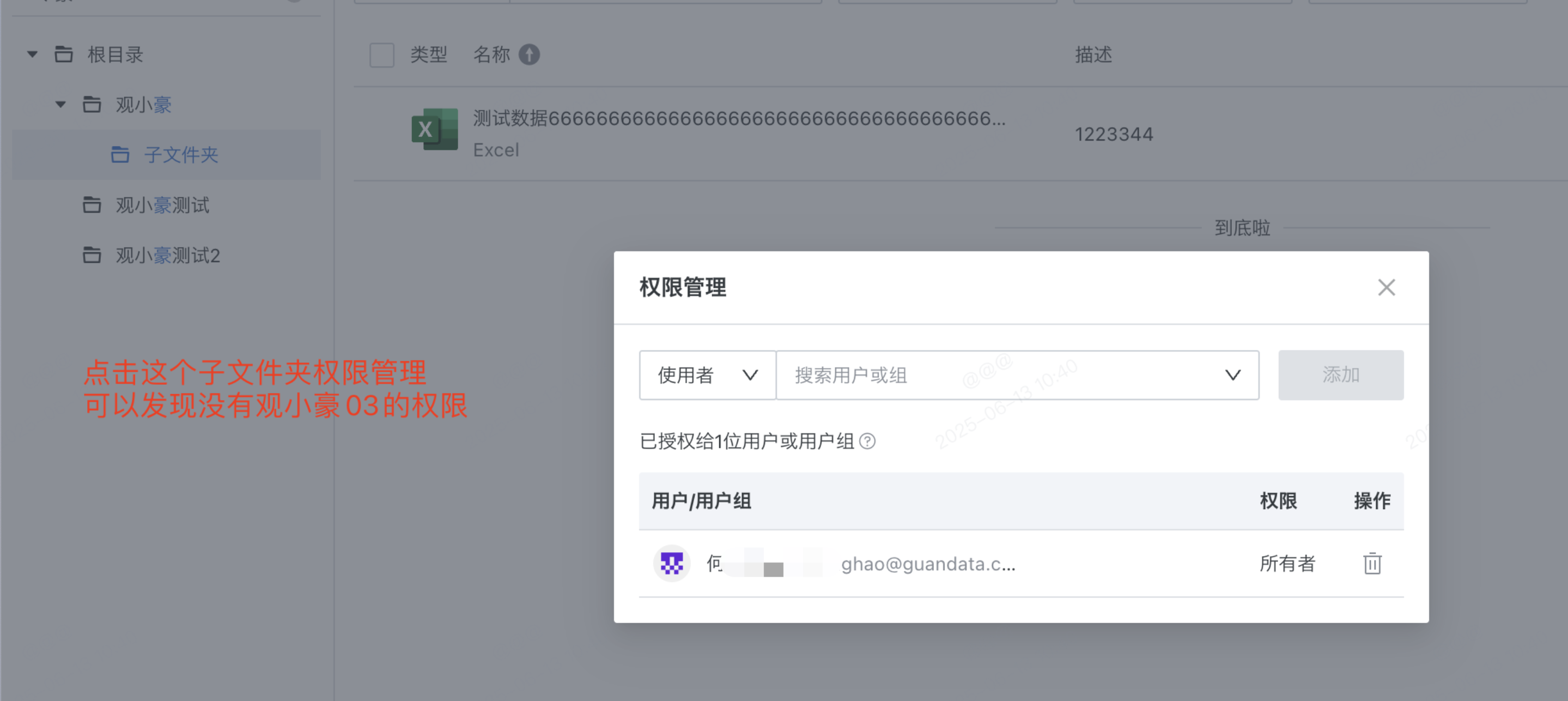
Task: Click the 名称 column header
Action: (x=492, y=55)
